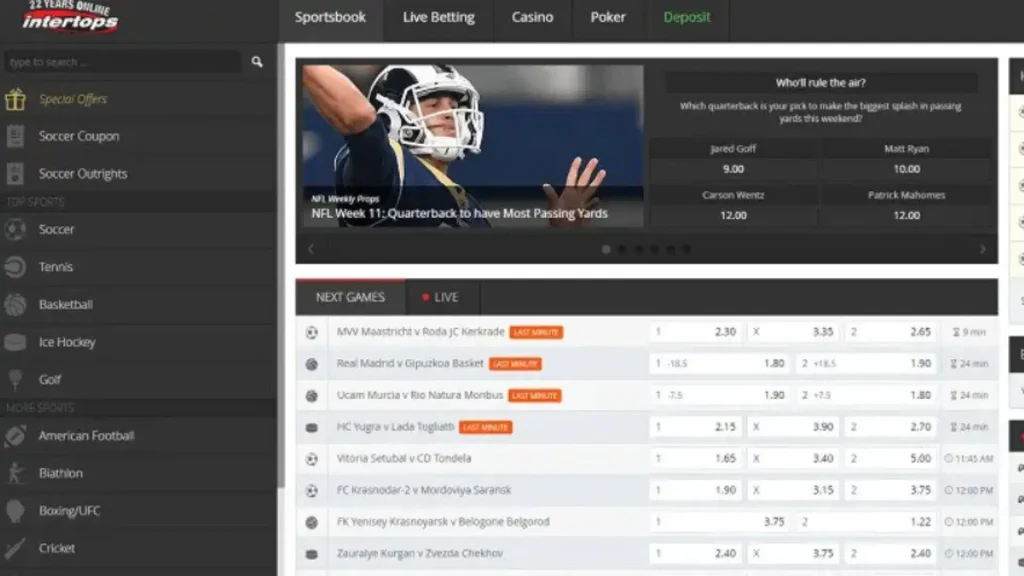Pick MVV Maastricht home win odds 2.30
This screenshot has height=576, width=1024.
pyautogui.click(x=696, y=332)
